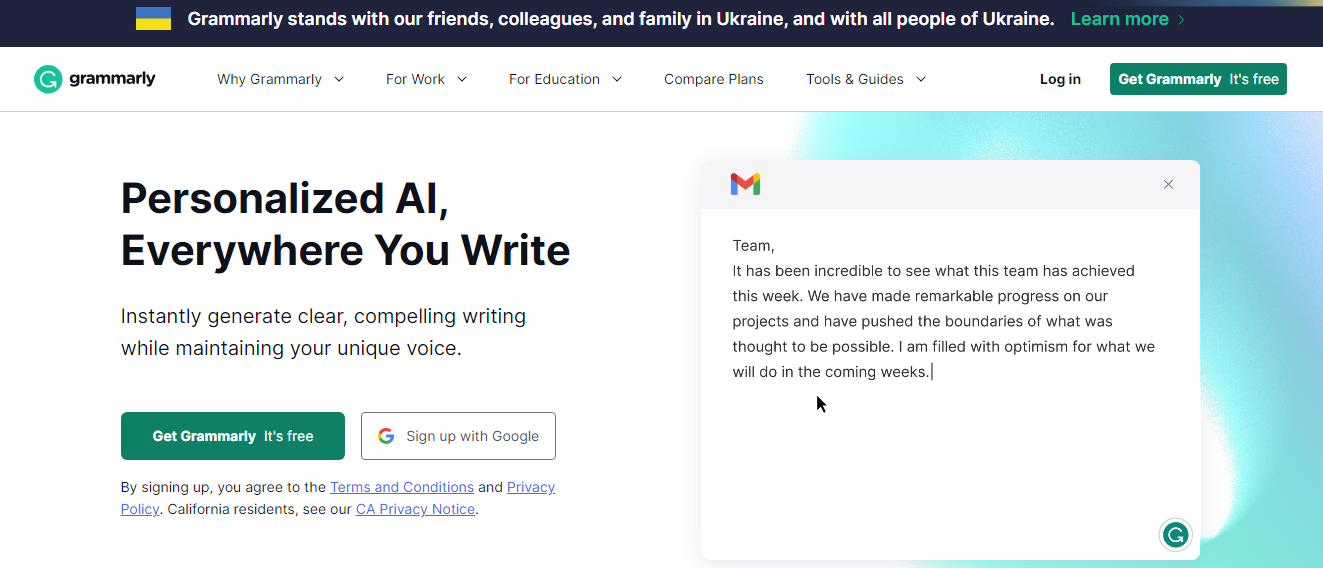Open the Terms and Conditions link
The height and width of the screenshot is (568, 1323).
(x=402, y=487)
